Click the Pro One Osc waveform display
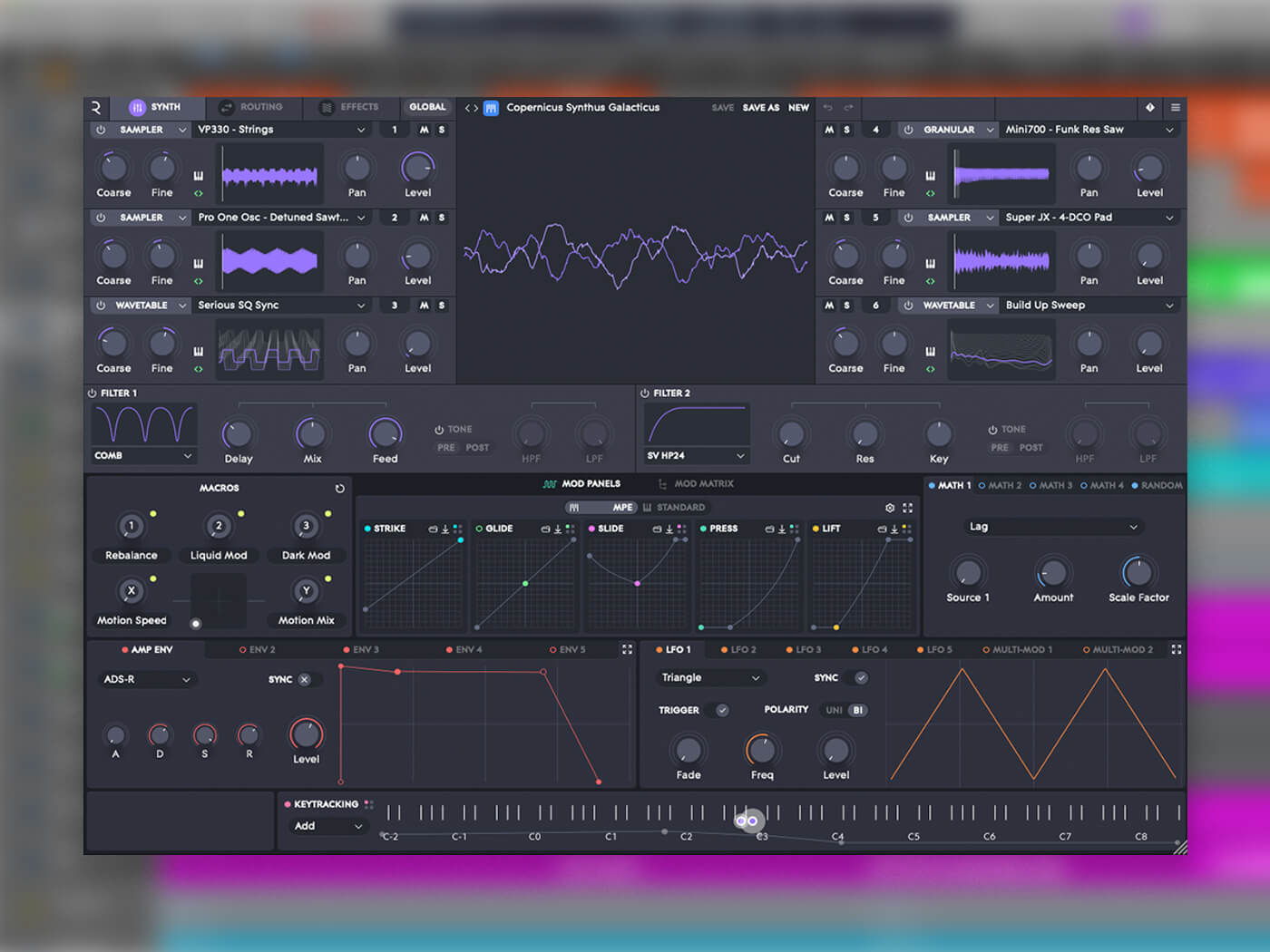1270x952 pixels. pos(269,262)
